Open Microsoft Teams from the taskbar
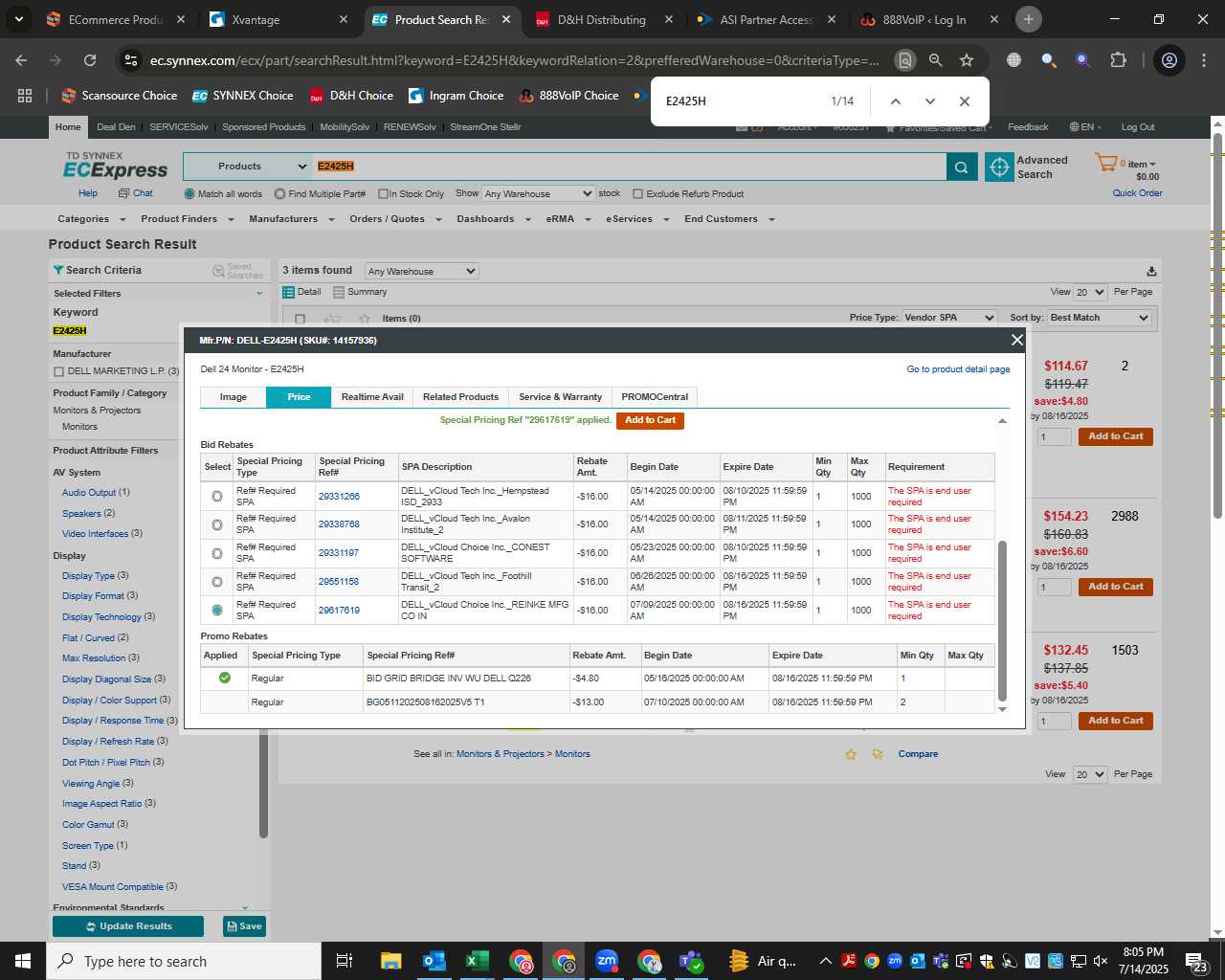1225x980 pixels. click(691, 961)
